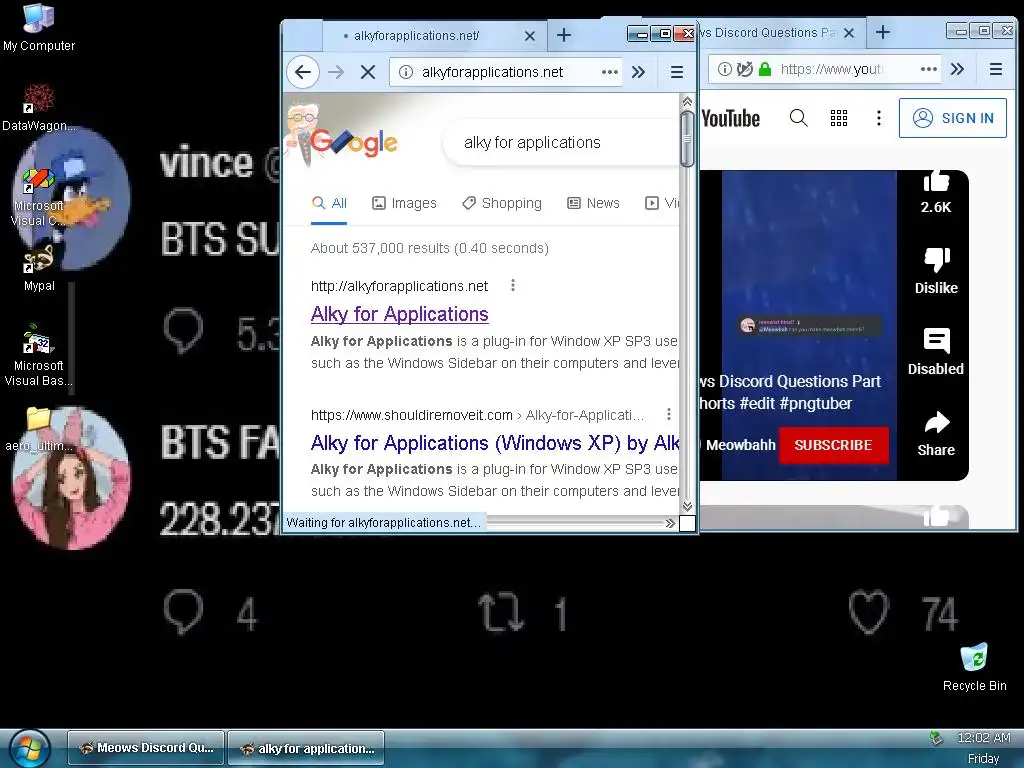Close the alkyforapplications.net/ tab
This screenshot has height=768, width=1024.
[530, 36]
